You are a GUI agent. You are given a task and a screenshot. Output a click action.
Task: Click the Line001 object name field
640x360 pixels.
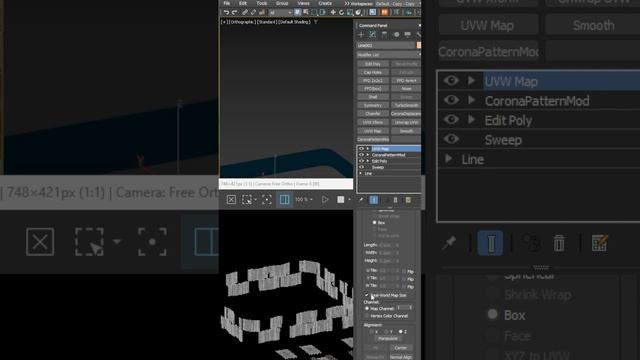[x=386, y=45]
